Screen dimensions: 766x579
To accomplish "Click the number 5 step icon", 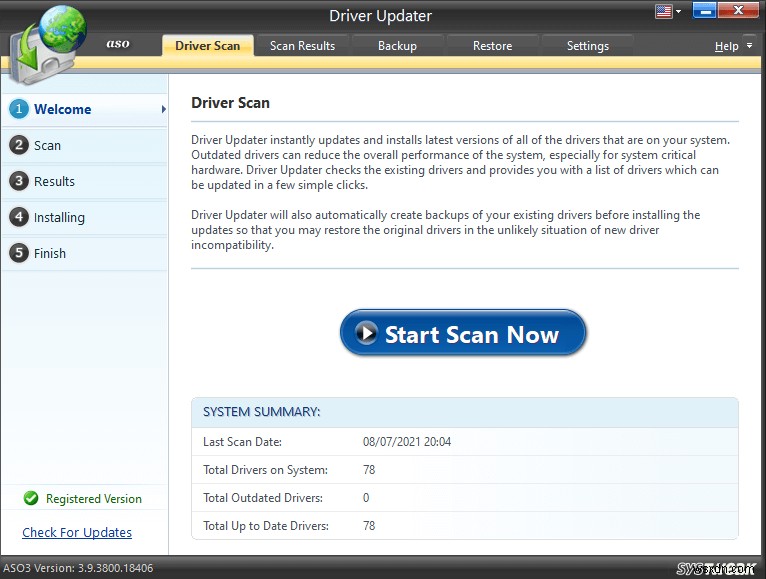I will point(19,253).
